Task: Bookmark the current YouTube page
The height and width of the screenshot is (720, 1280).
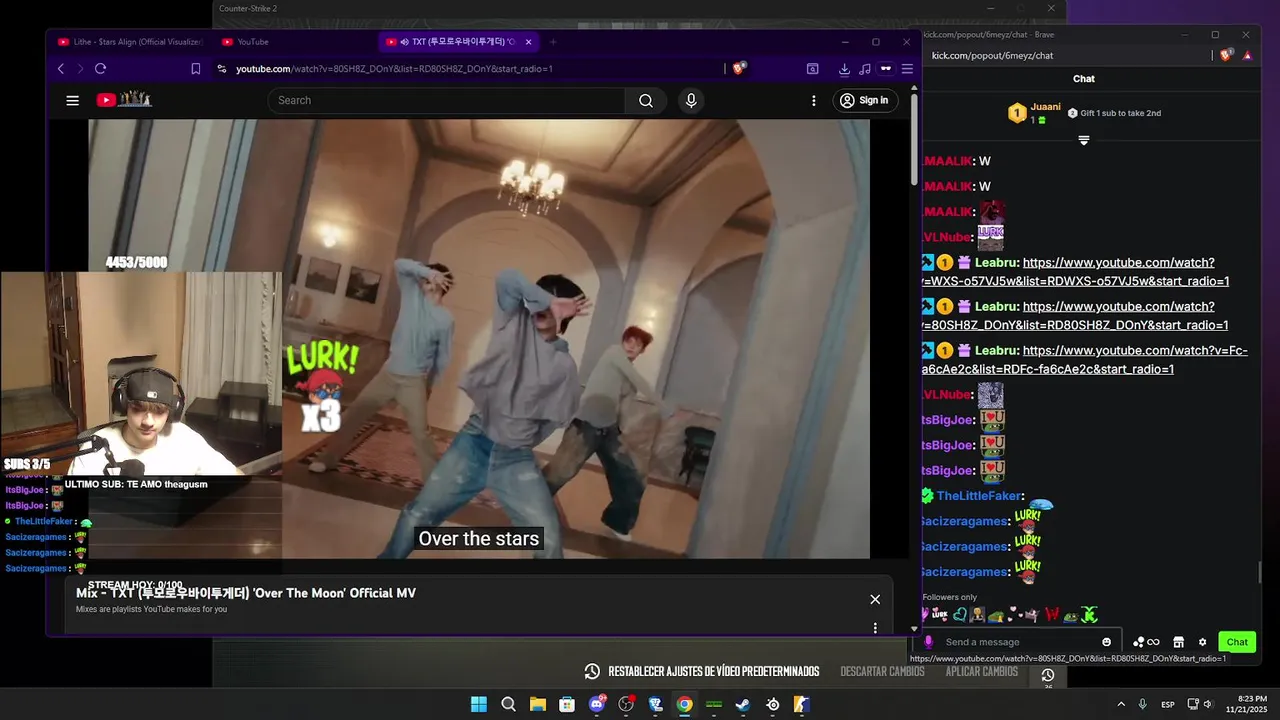Action: click(196, 69)
